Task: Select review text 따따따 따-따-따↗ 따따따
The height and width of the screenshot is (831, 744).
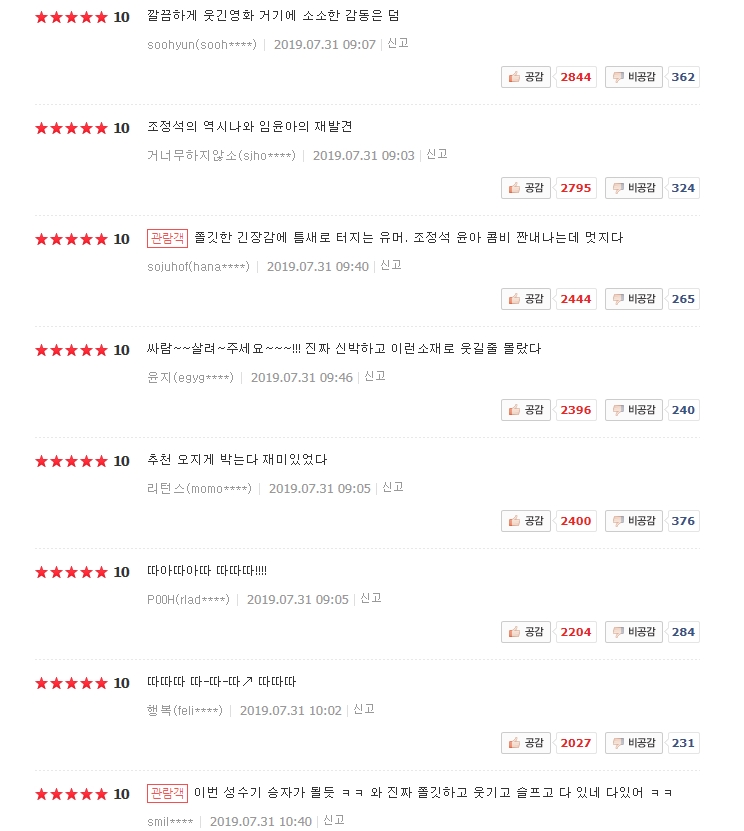Action: click(x=222, y=682)
